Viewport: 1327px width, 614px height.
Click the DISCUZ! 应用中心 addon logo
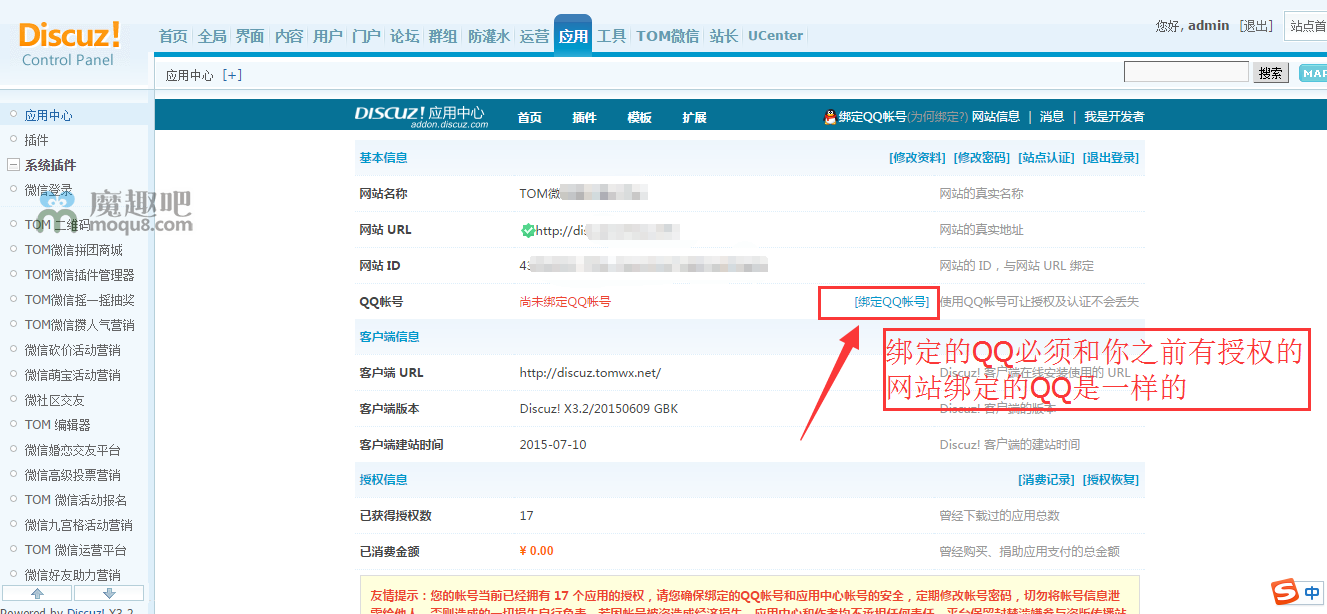click(x=421, y=116)
